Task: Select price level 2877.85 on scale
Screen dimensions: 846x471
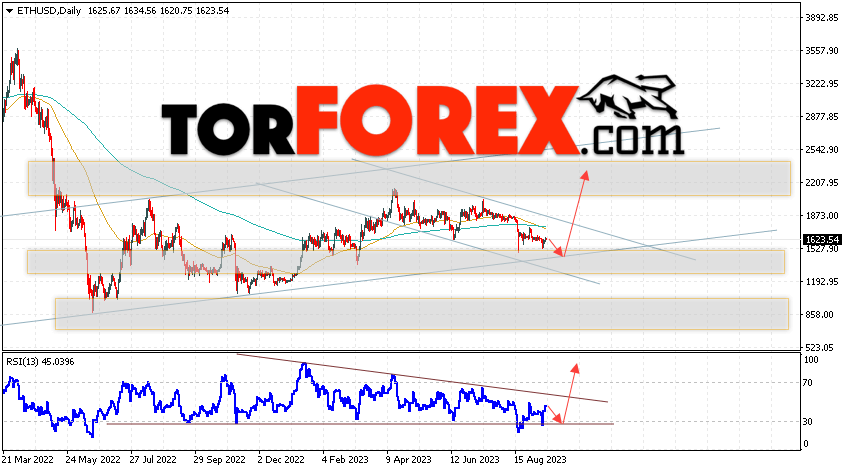Action: [x=822, y=117]
